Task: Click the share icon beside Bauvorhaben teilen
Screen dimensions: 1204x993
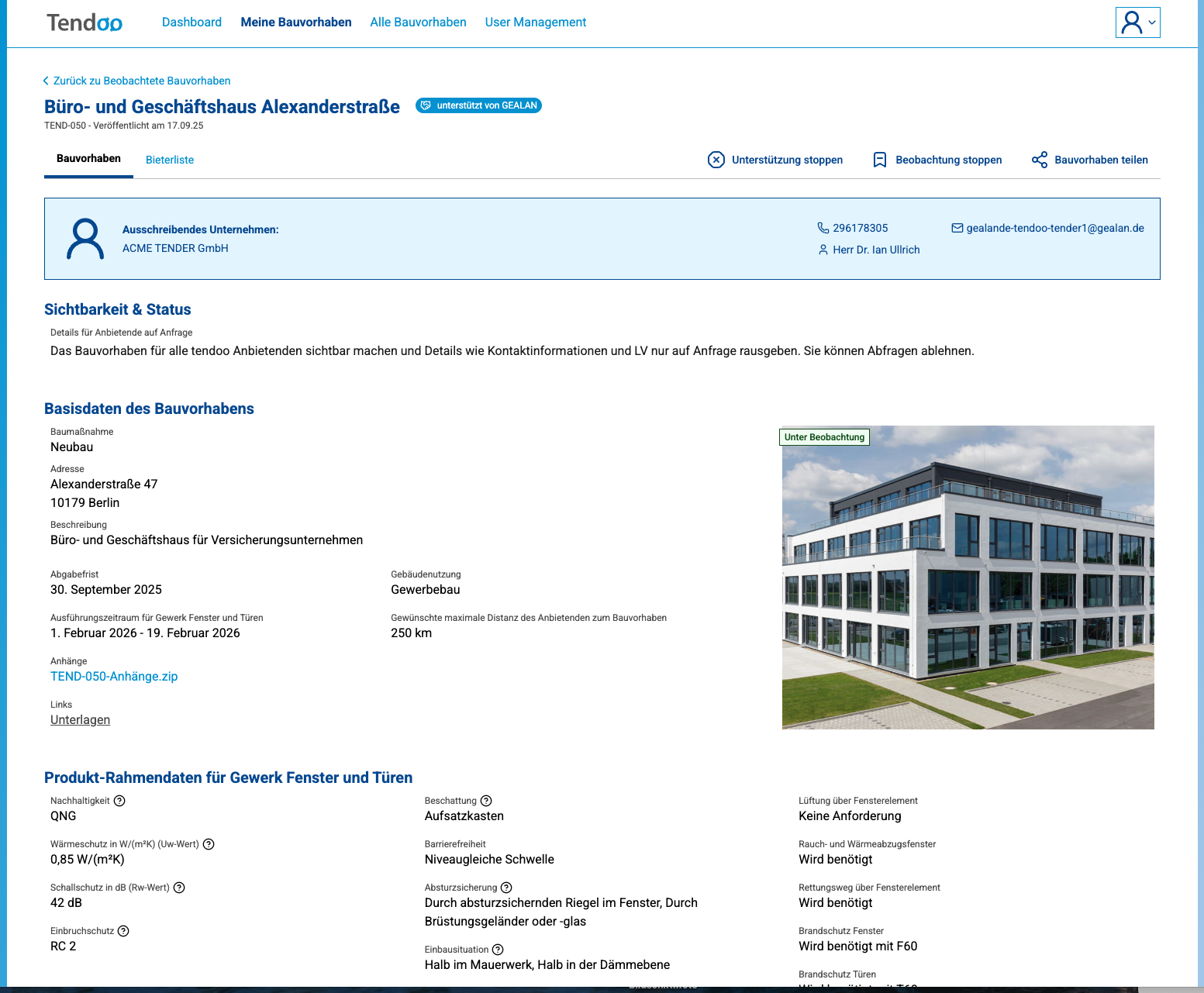Action: pos(1039,160)
